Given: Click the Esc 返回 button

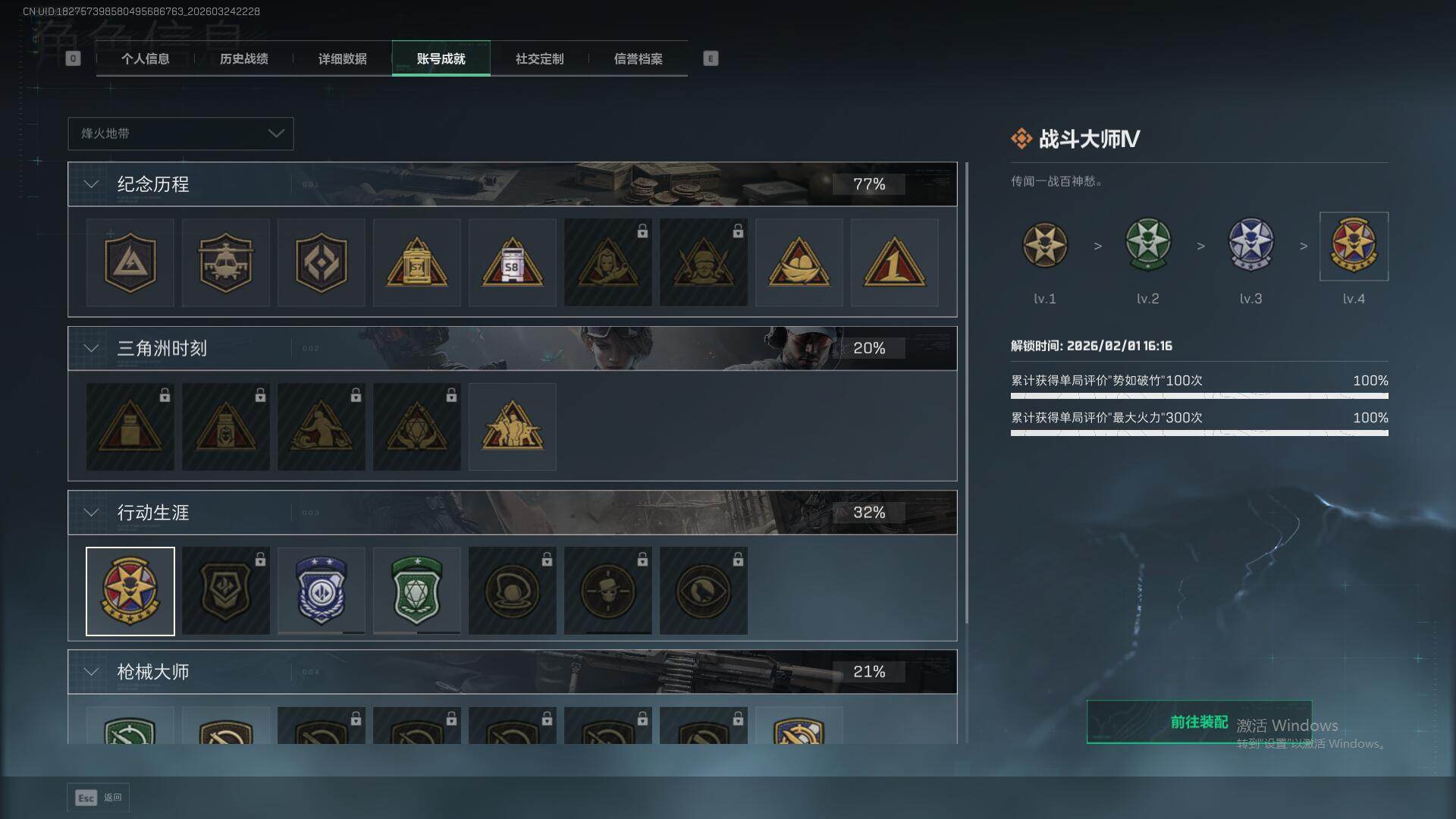Looking at the screenshot, I should coord(99,798).
